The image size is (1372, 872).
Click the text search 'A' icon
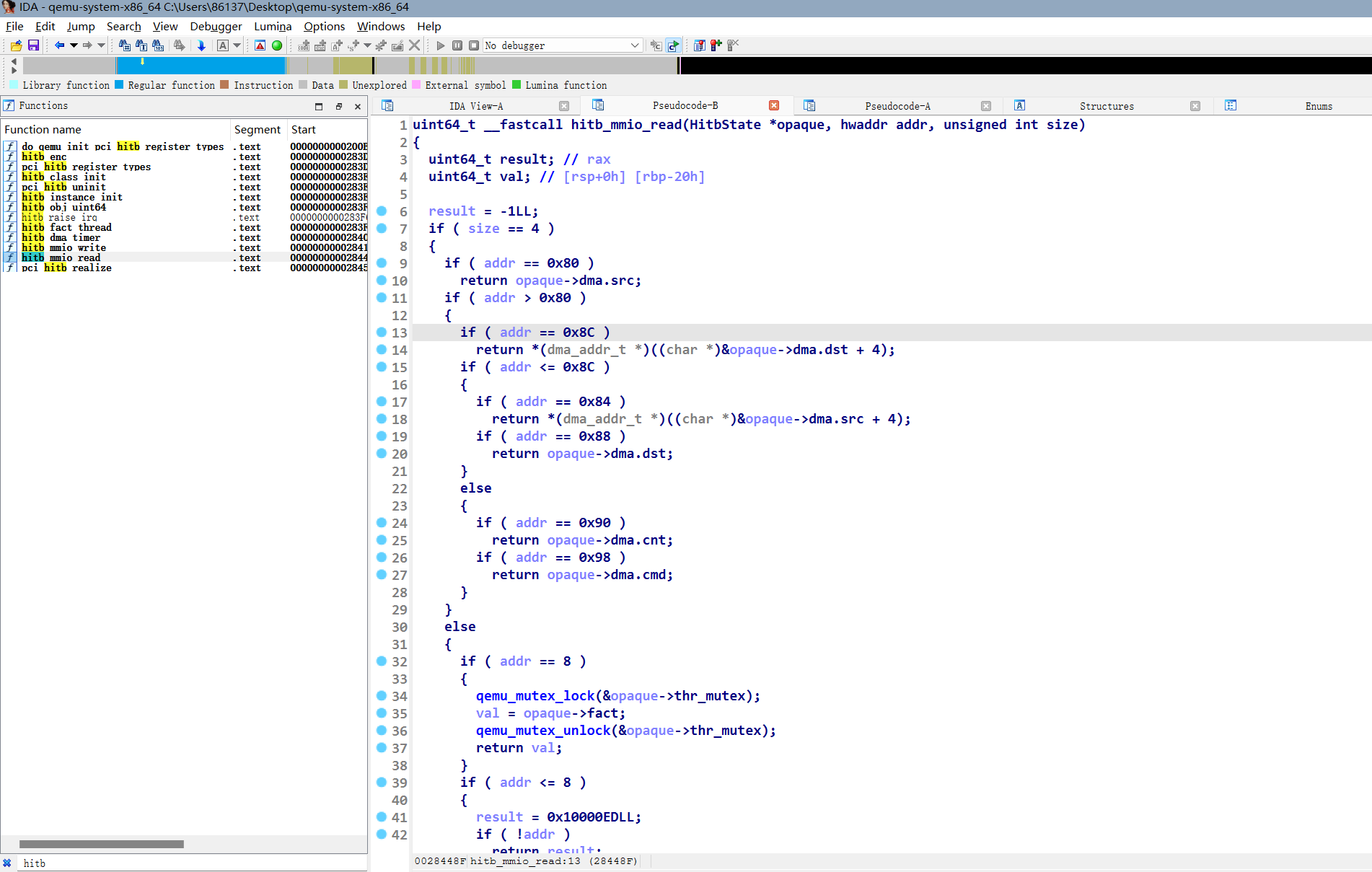tap(223, 45)
